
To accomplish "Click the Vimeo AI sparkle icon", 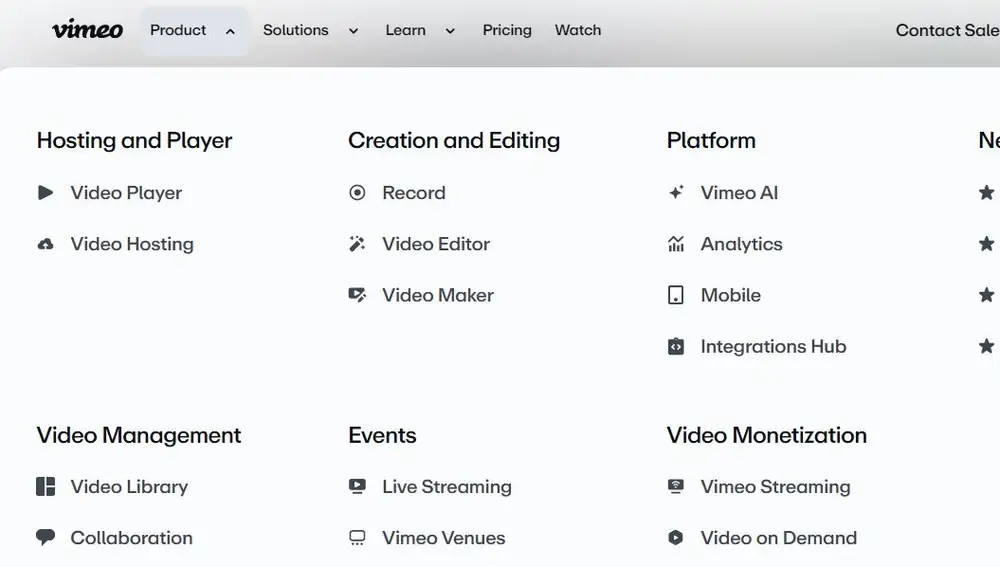I will (676, 193).
